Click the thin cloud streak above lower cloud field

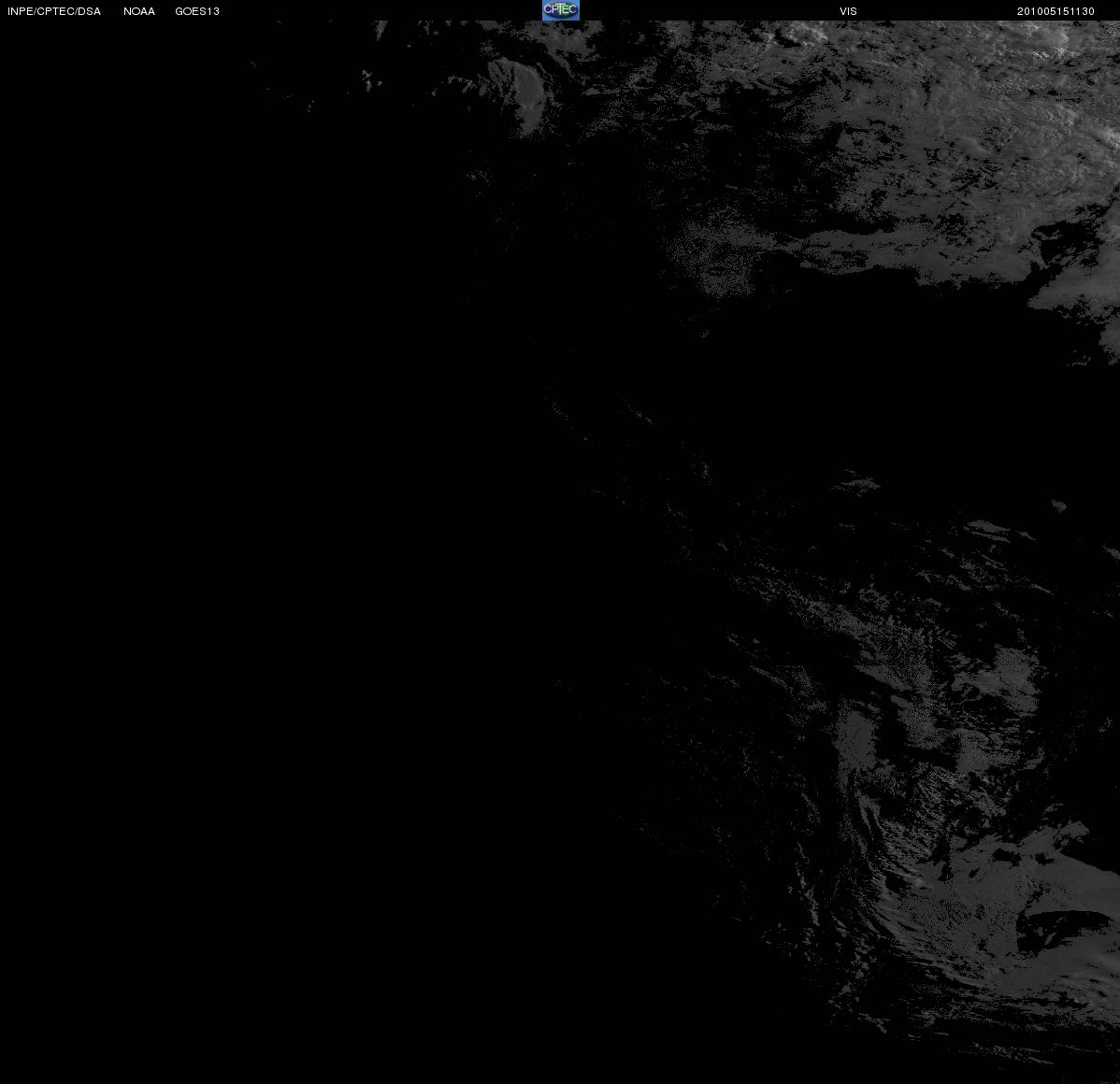[855, 483]
